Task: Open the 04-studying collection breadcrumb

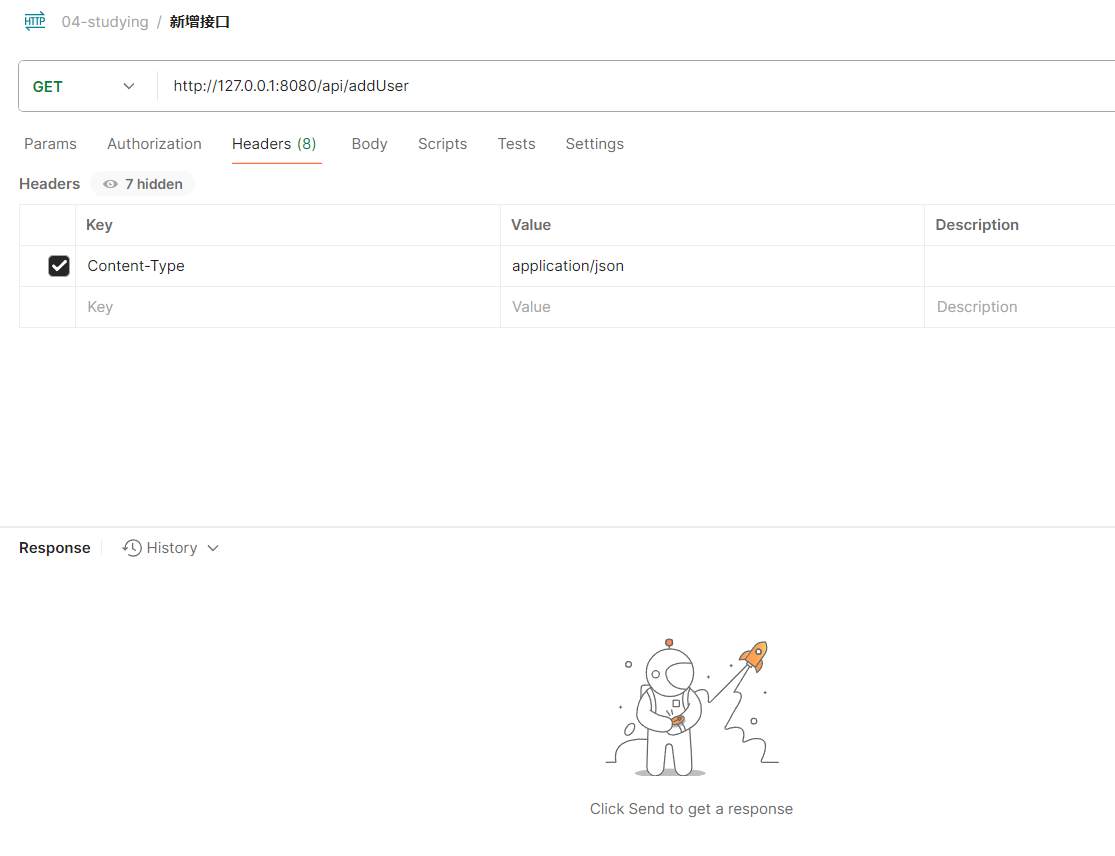Action: [105, 22]
